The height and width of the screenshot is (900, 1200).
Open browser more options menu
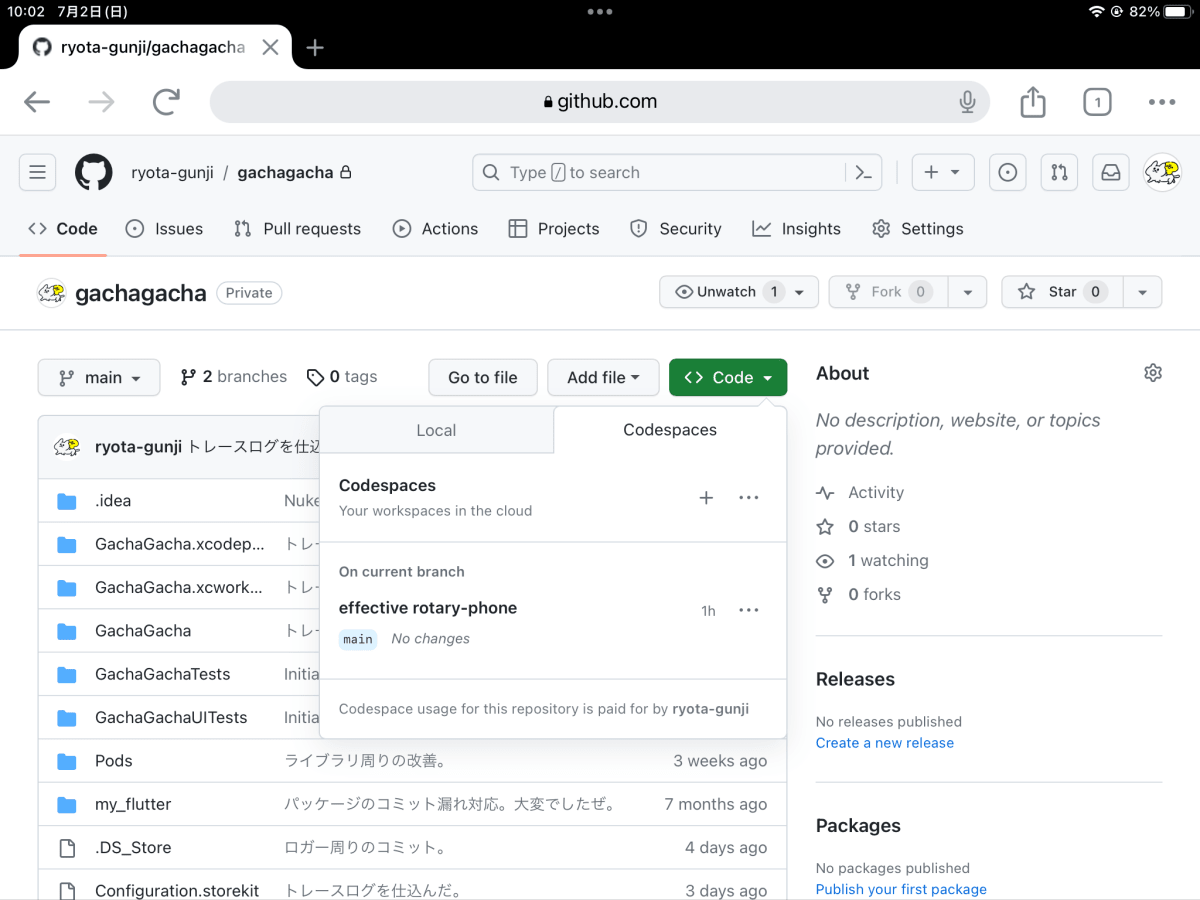(1162, 102)
